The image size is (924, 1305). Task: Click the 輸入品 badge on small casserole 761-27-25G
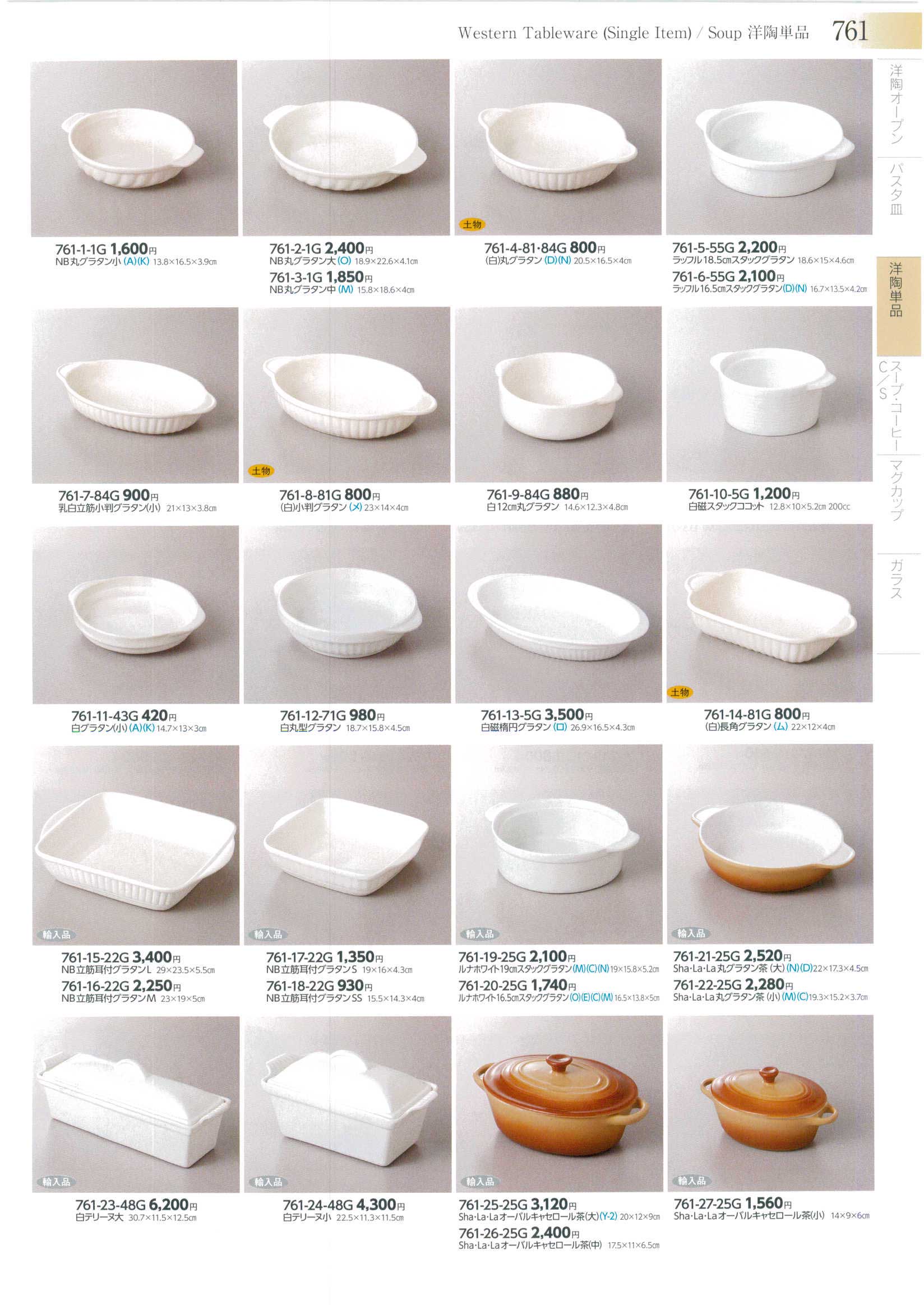[691, 1181]
